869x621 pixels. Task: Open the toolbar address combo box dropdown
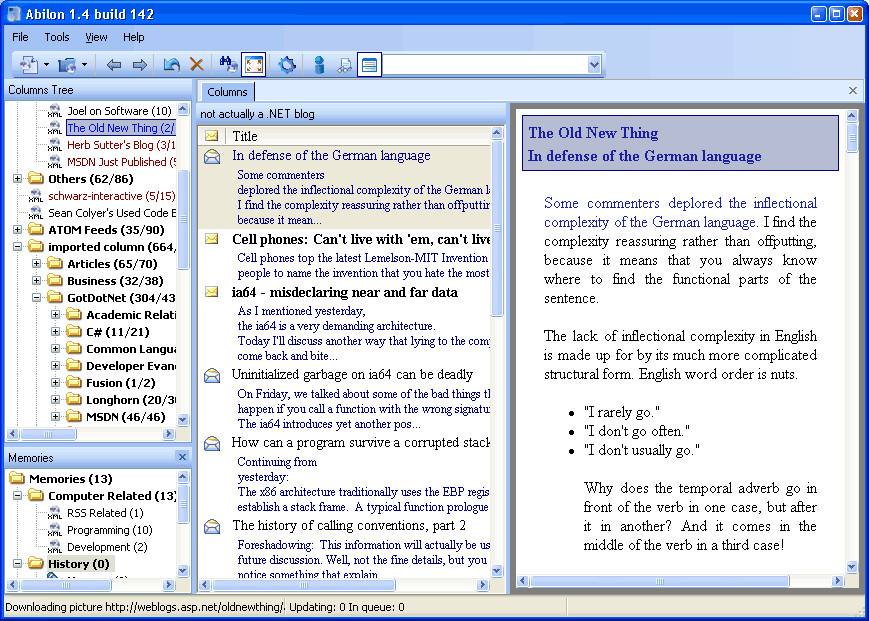(x=594, y=65)
